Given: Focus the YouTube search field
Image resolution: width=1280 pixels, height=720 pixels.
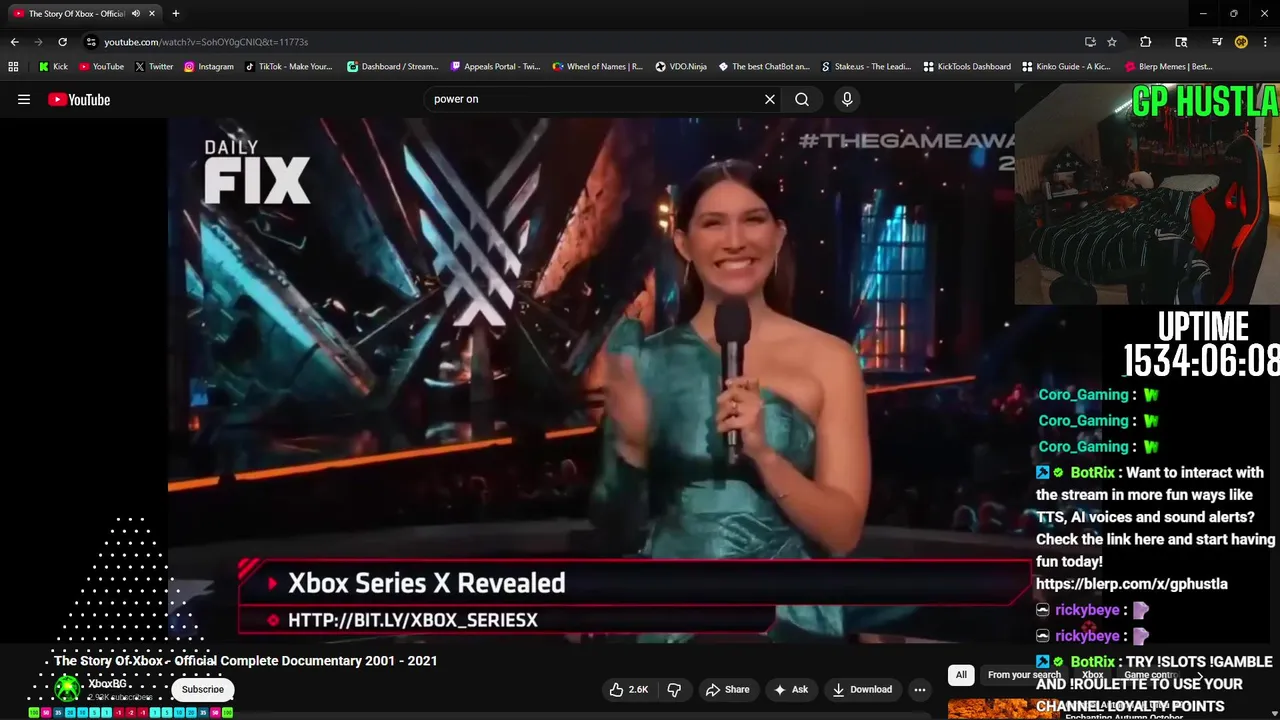Looking at the screenshot, I should [595, 99].
